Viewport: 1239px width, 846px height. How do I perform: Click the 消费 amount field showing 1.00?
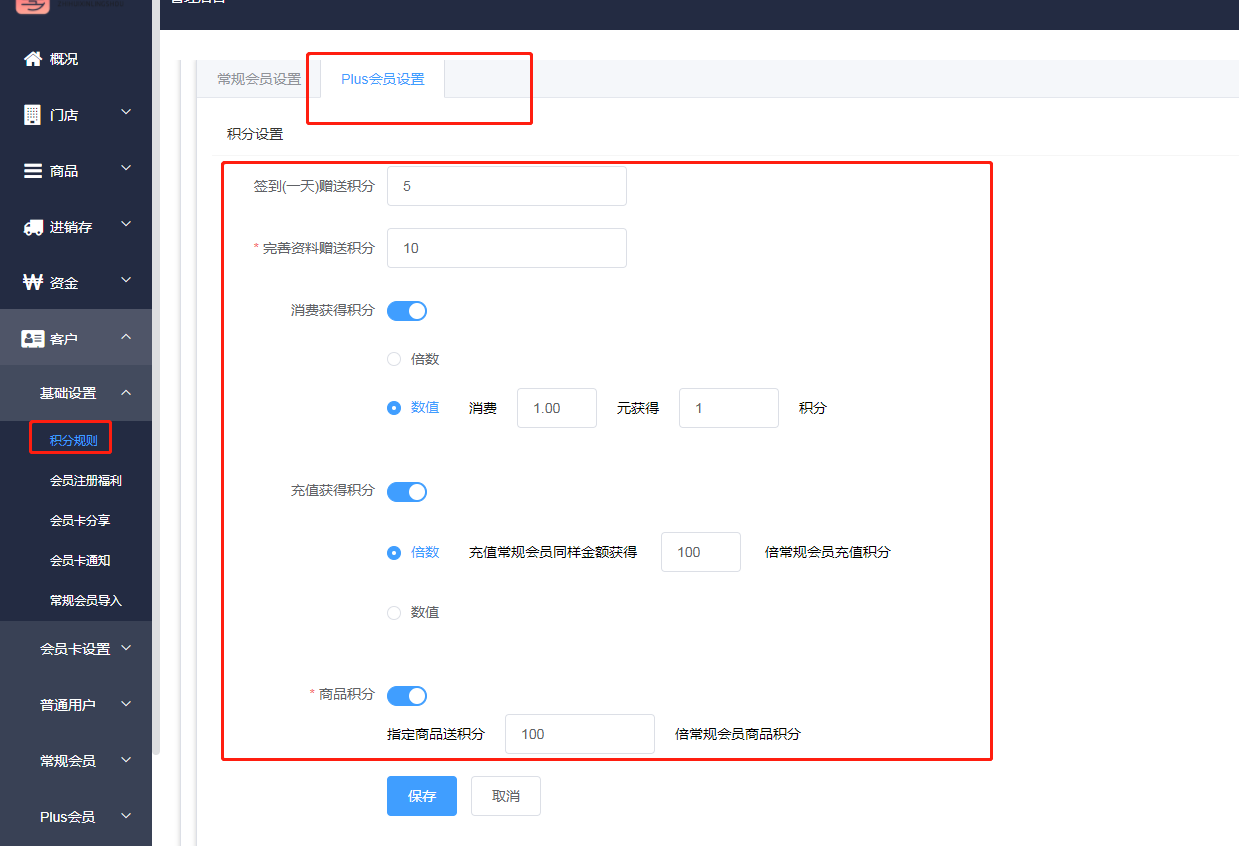click(557, 408)
